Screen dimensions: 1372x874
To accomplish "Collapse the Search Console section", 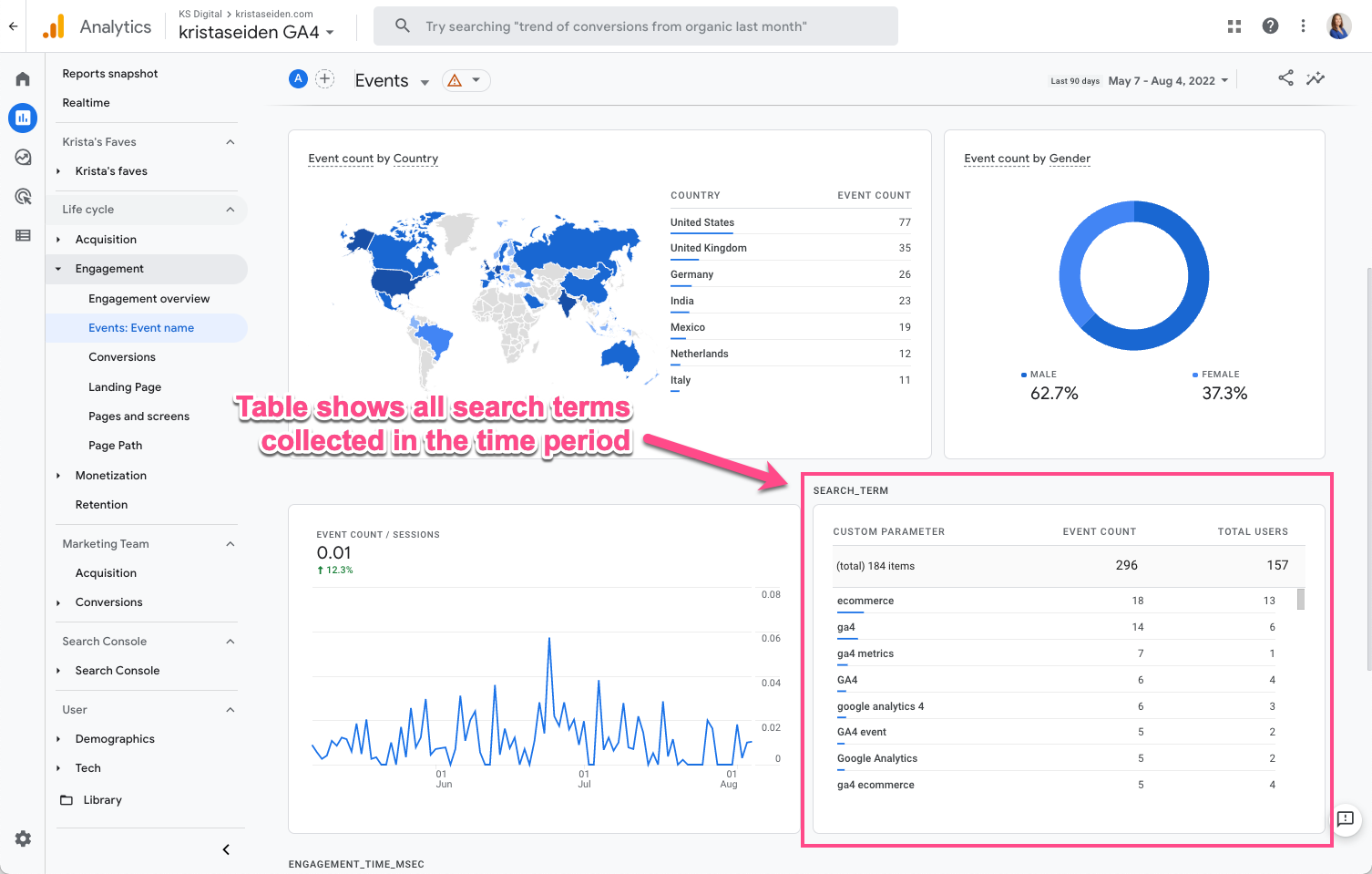I will tap(230, 642).
